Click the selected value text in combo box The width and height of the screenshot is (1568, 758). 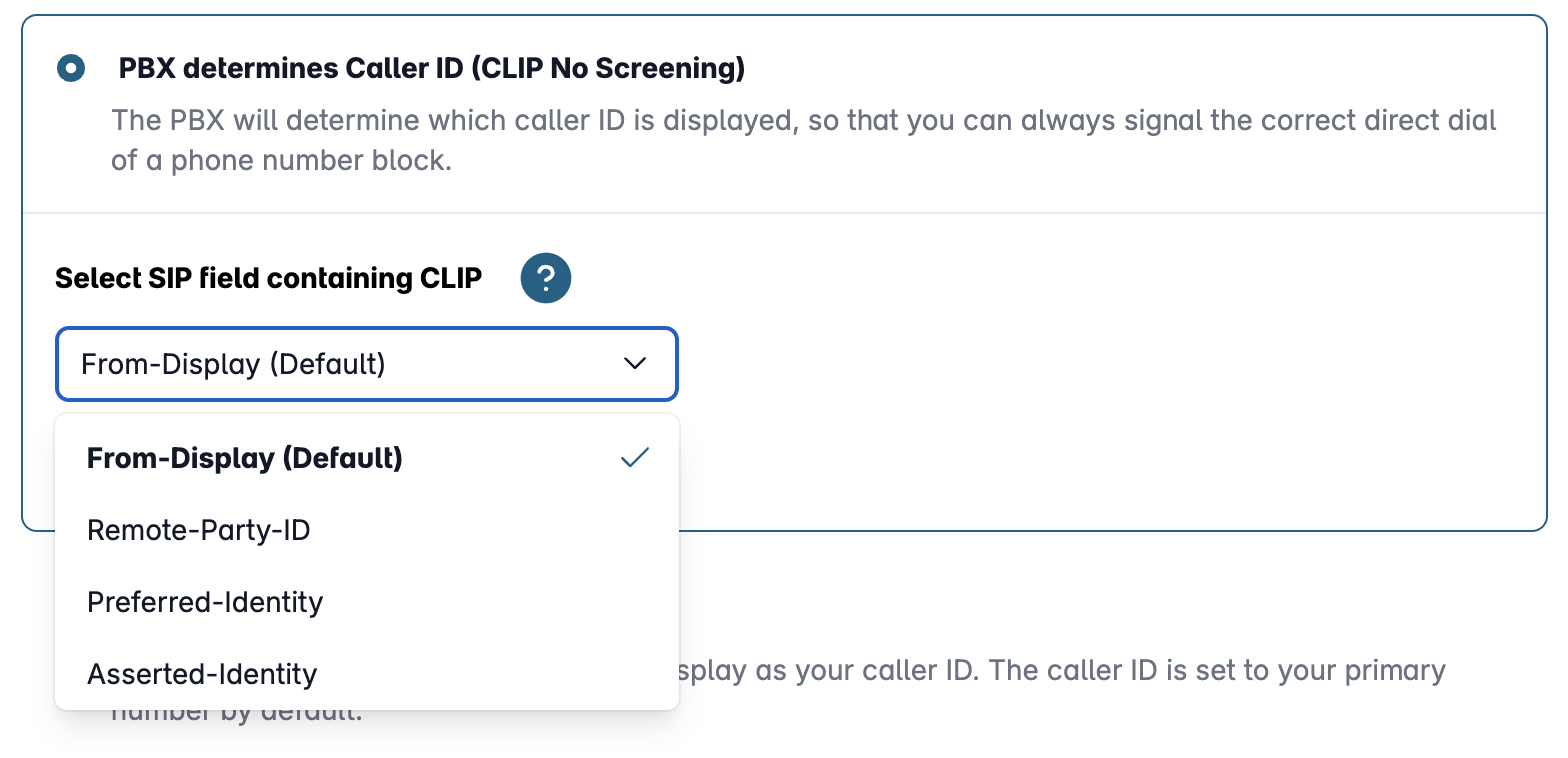233,364
